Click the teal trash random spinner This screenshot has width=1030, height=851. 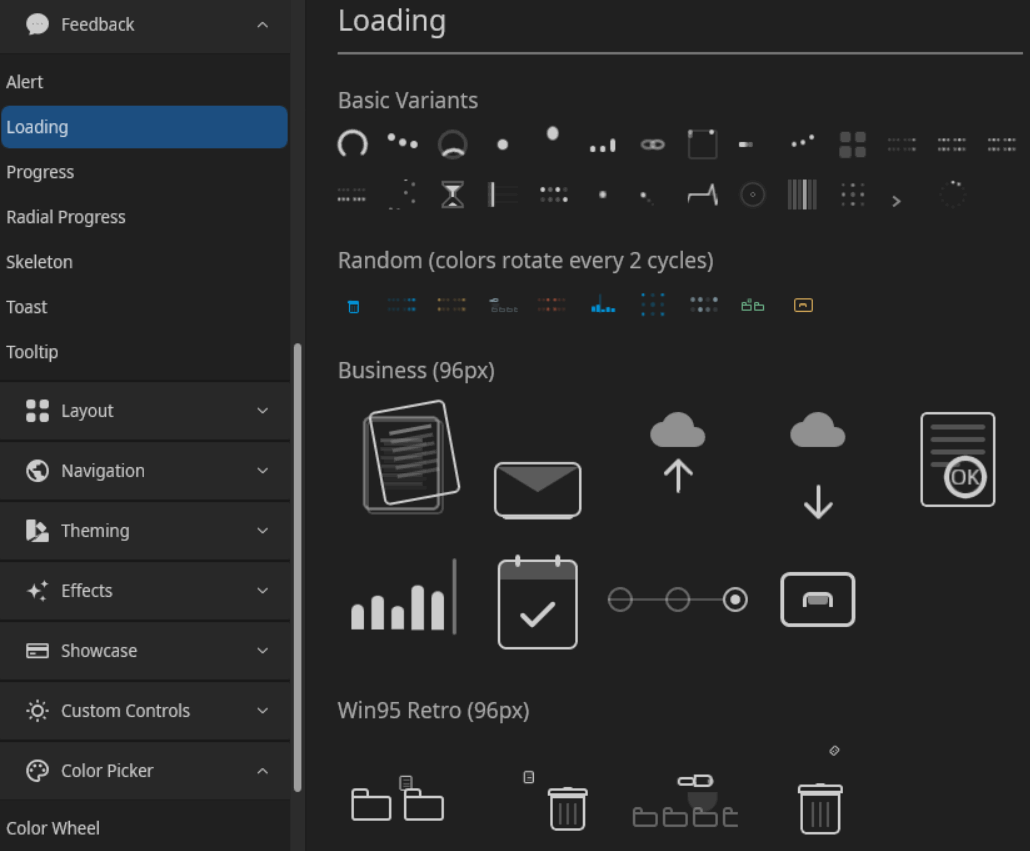352,305
